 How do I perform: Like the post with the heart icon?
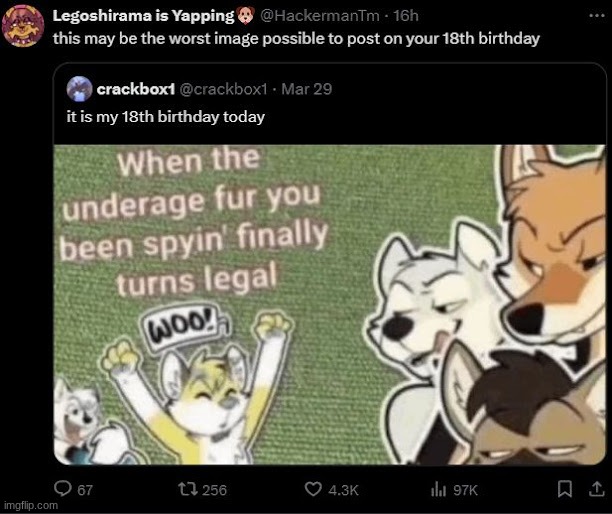click(312, 489)
